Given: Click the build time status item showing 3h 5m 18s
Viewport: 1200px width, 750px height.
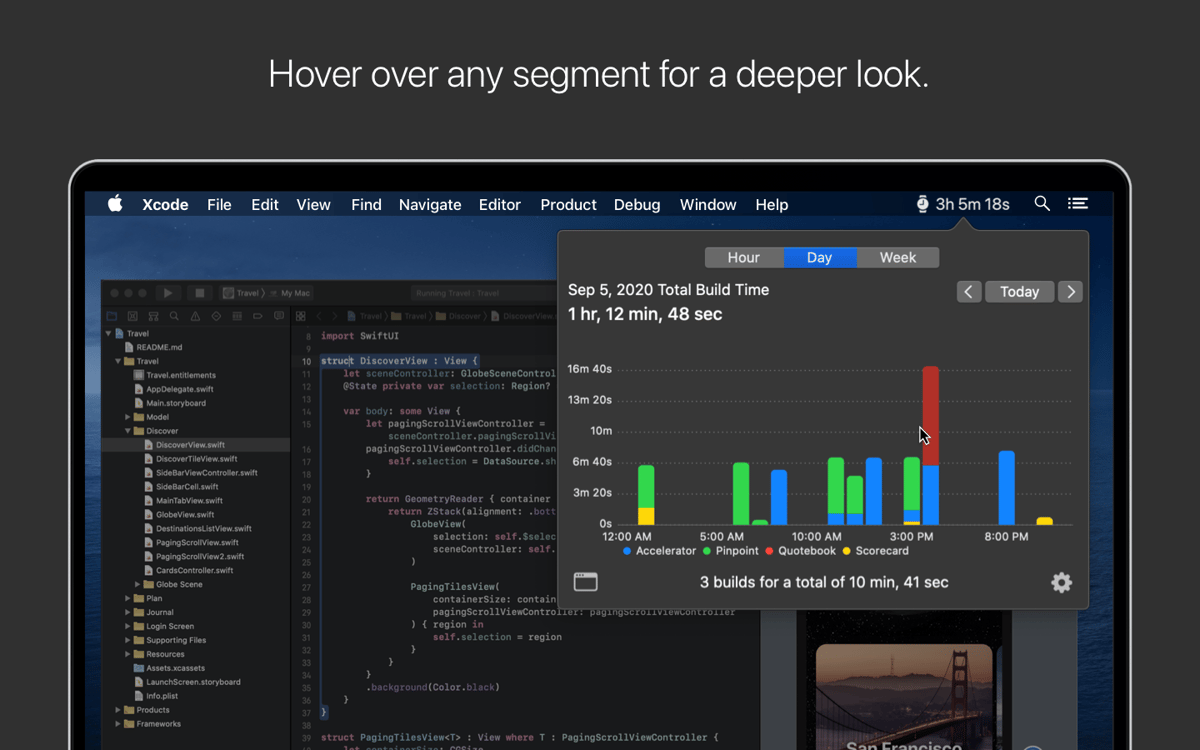Looking at the screenshot, I should pos(963,204).
